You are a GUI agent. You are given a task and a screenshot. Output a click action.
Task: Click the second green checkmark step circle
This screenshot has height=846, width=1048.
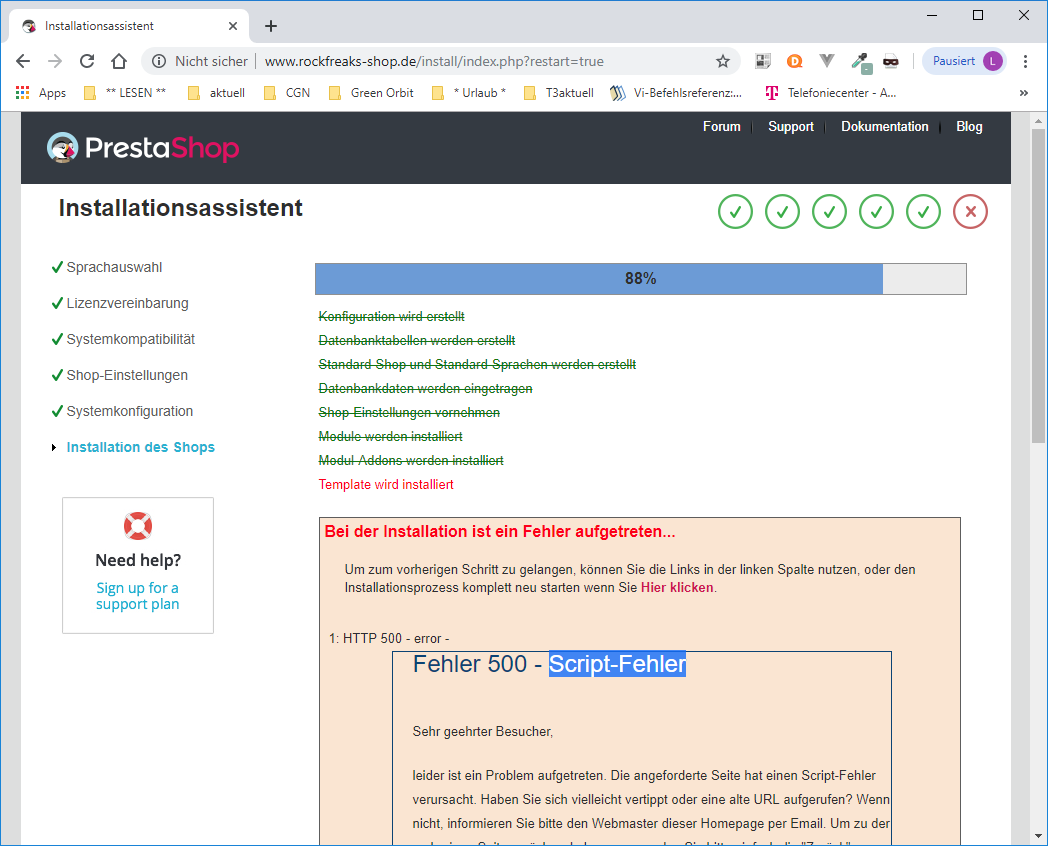[x=783, y=212]
